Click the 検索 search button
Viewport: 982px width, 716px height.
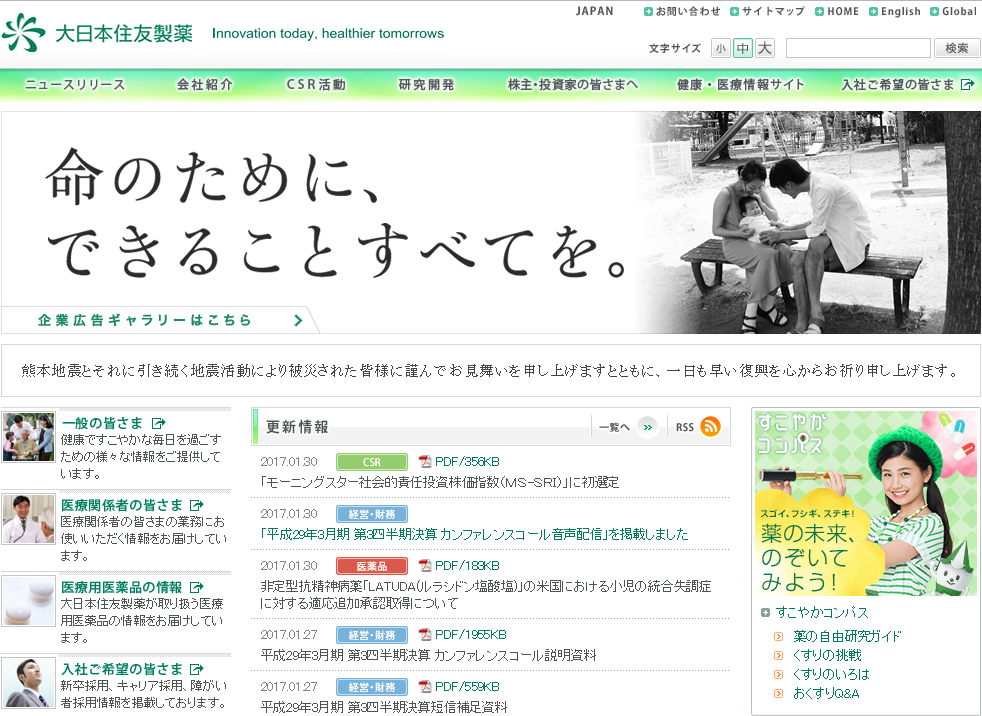(x=956, y=48)
